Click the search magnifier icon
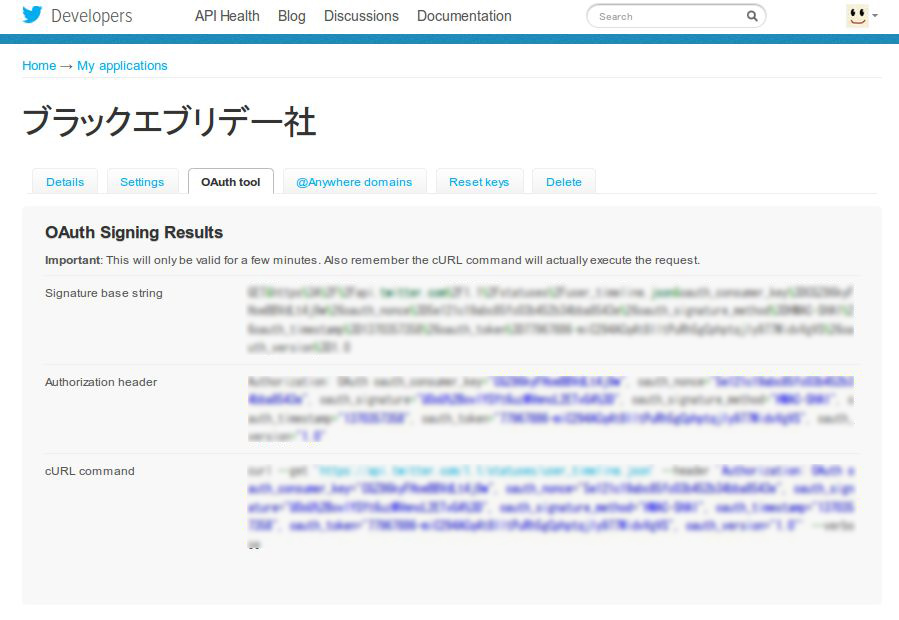The height and width of the screenshot is (620, 899). tap(752, 16)
